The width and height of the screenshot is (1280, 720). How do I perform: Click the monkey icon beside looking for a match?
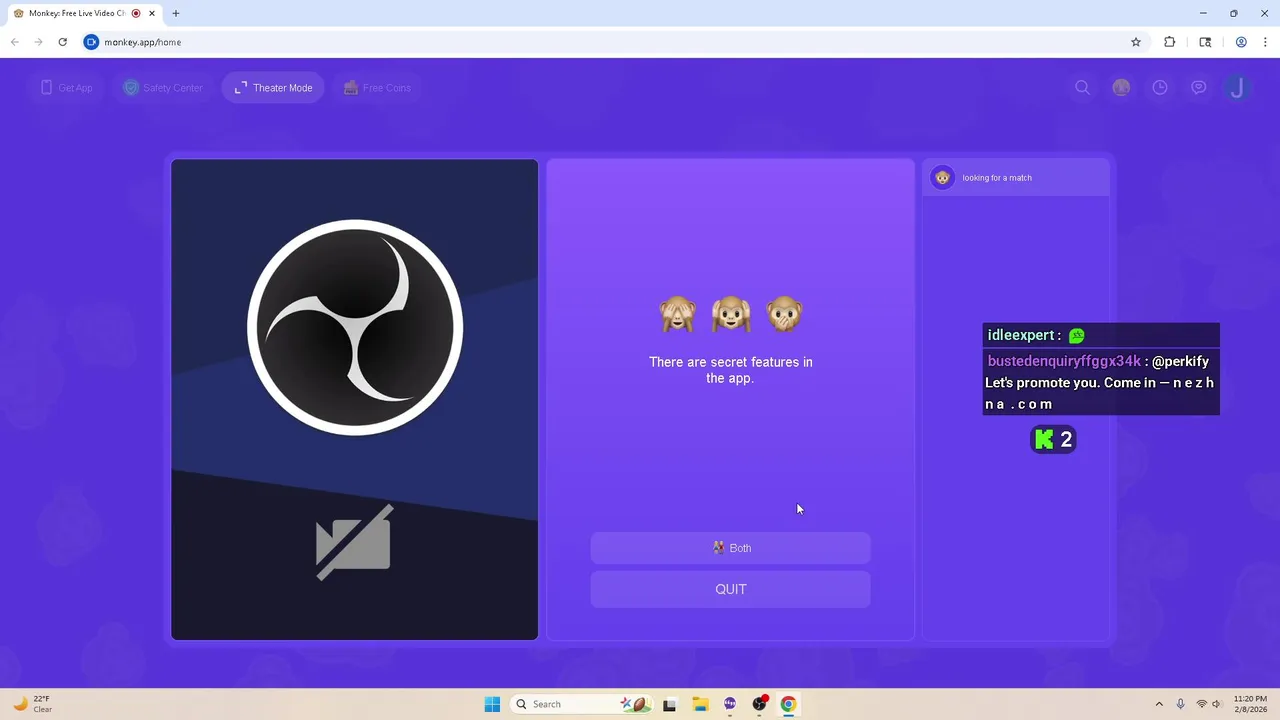942,178
